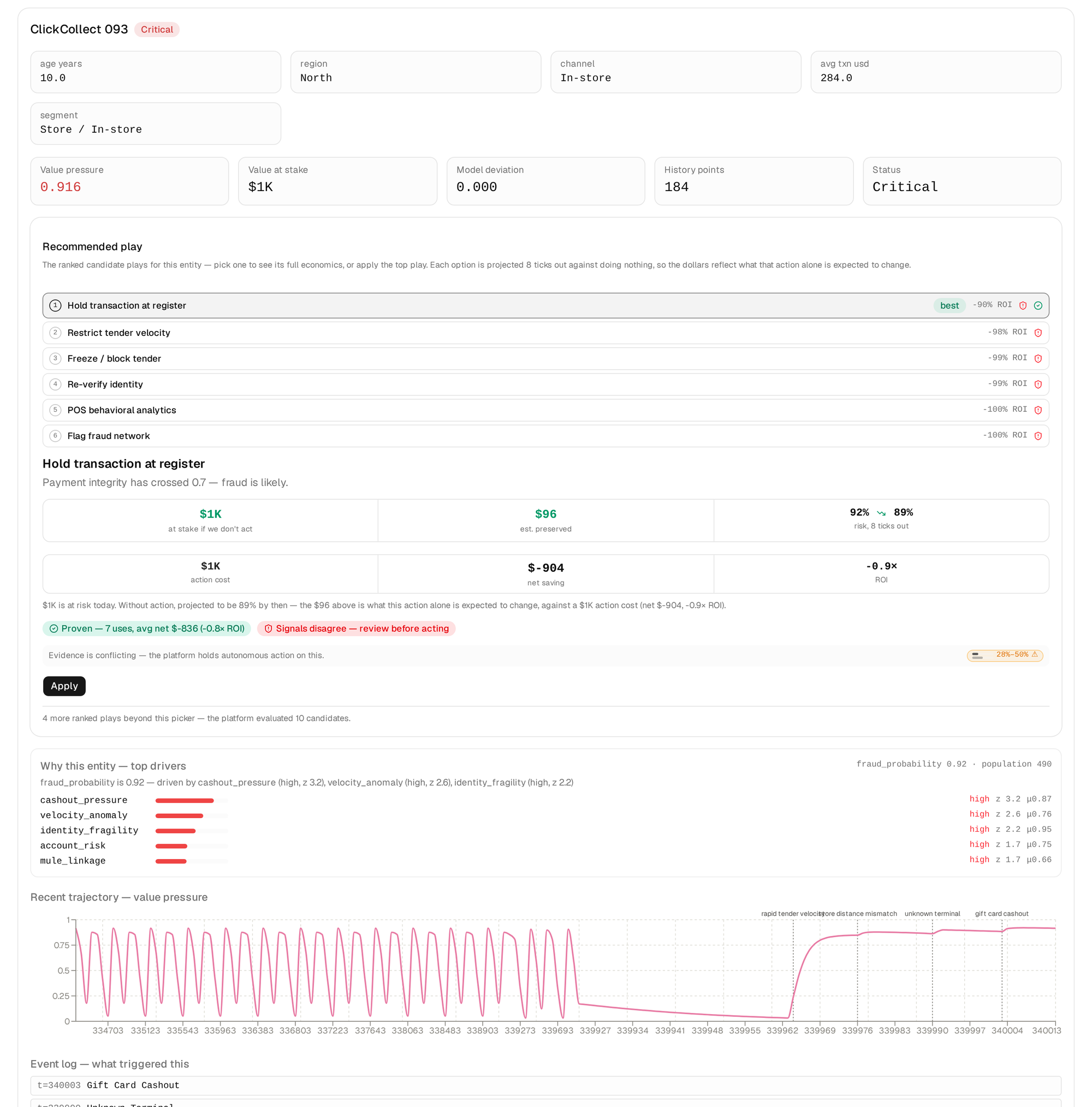
Task: Click the account_risk driver row label
Action: point(73,846)
